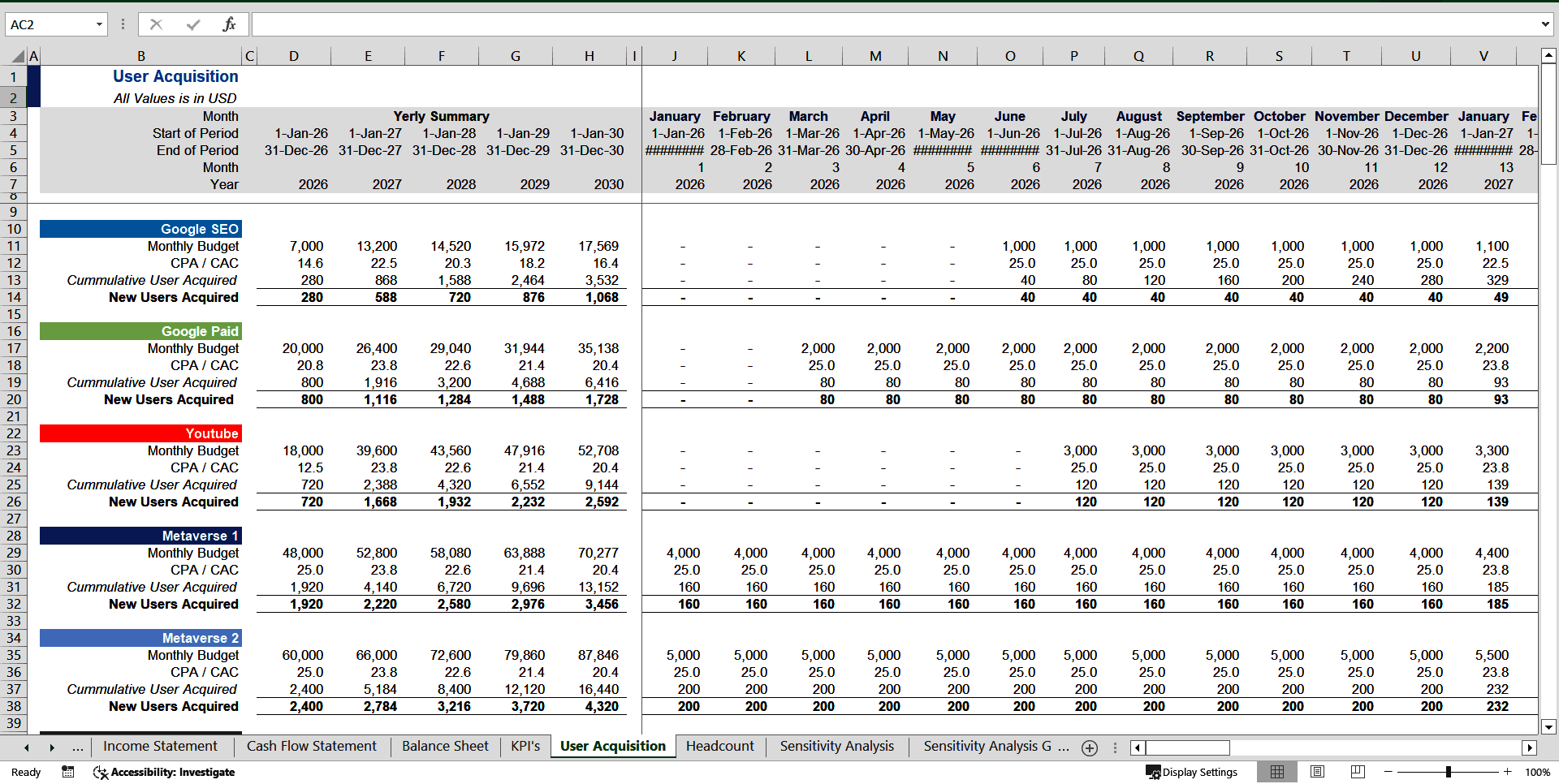Click the Accessibility Investigate status icon

pos(101,773)
